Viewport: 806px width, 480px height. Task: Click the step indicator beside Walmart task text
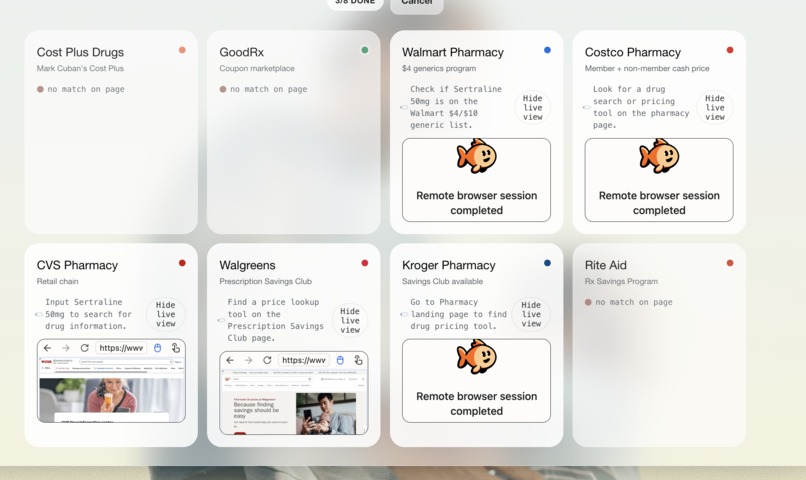[404, 107]
